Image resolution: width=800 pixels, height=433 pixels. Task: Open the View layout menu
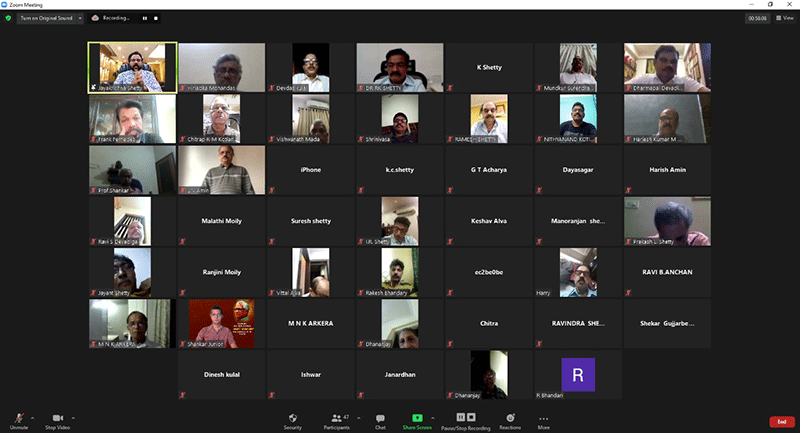tap(784, 18)
